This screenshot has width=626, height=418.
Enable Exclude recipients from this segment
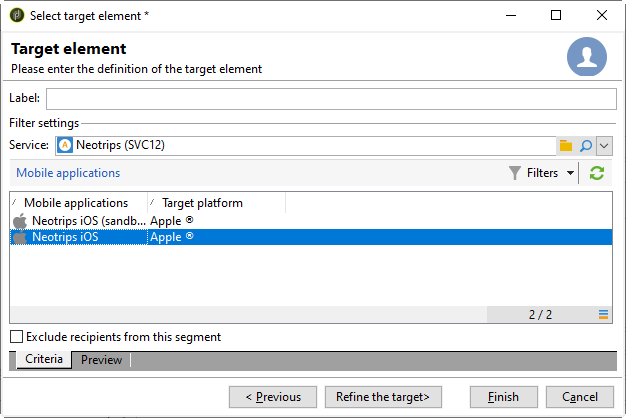pos(16,337)
